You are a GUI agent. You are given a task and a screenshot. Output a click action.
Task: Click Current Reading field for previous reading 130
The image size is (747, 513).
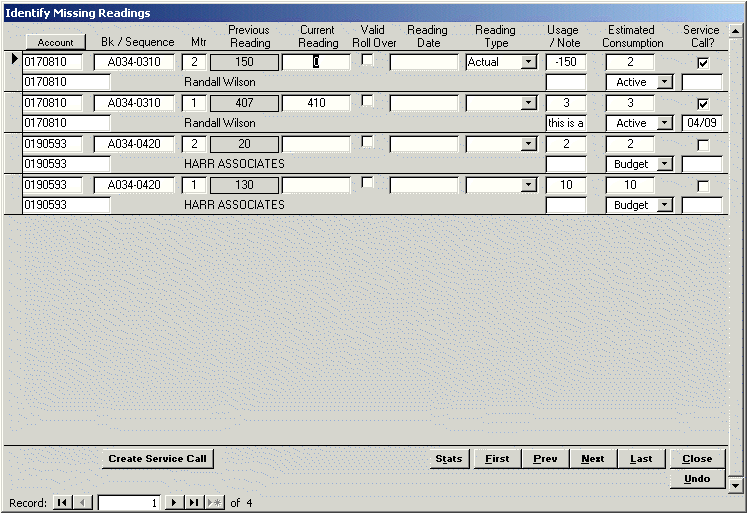coord(316,185)
